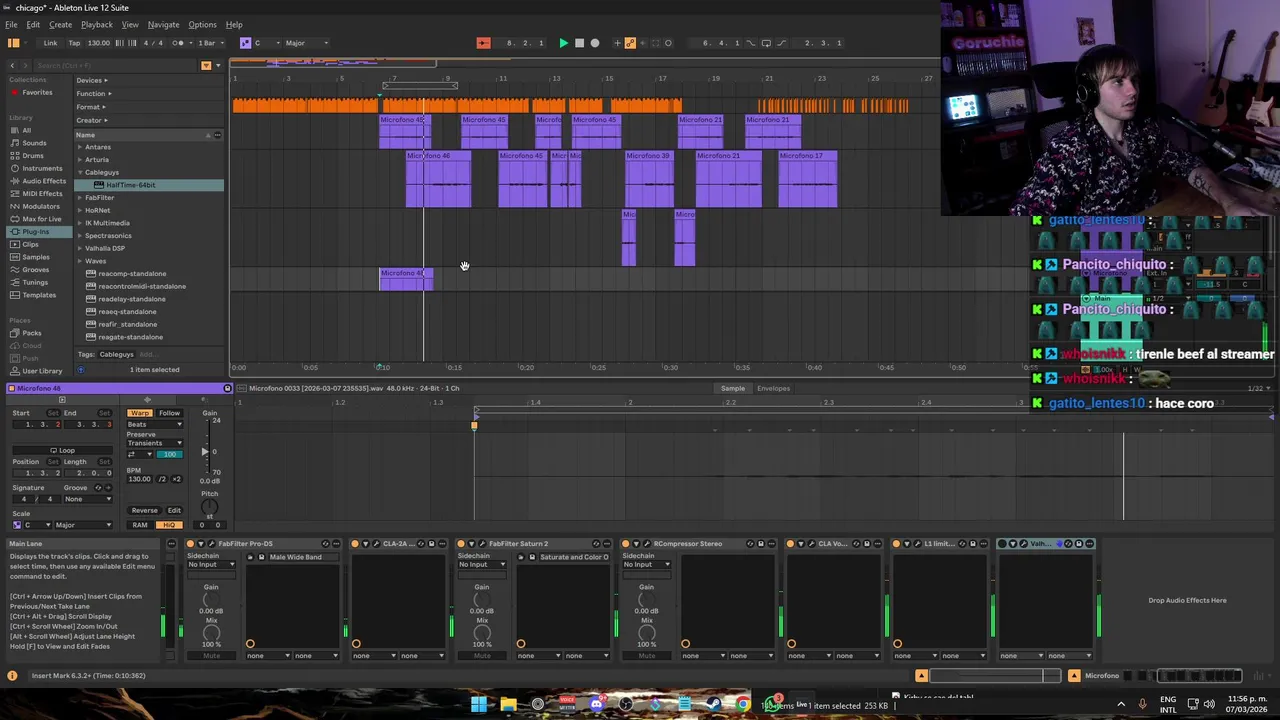Click the Follow/back-to-arrangement orange button
Image resolution: width=1280 pixels, height=720 pixels.
click(483, 43)
